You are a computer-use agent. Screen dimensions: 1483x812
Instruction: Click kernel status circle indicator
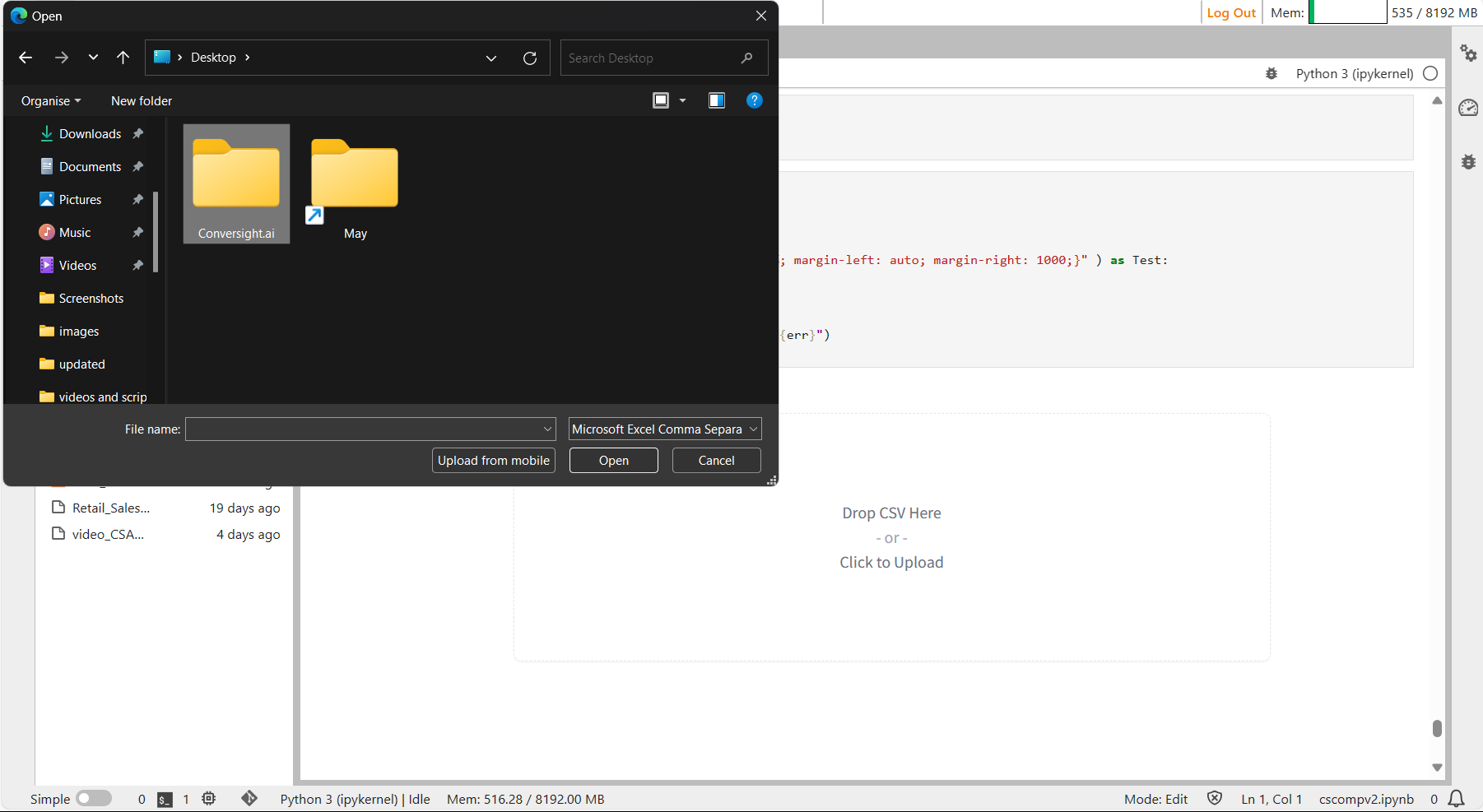pyautogui.click(x=1430, y=73)
